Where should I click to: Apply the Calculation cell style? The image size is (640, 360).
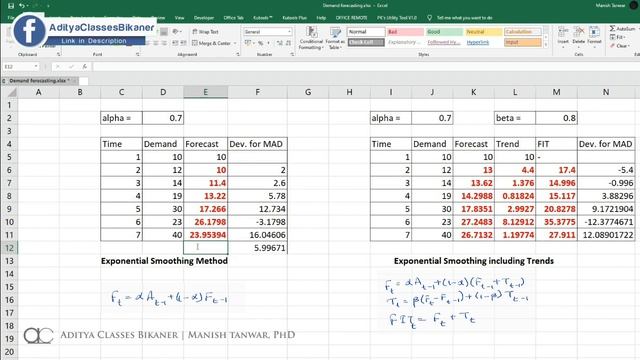[x=523, y=31]
